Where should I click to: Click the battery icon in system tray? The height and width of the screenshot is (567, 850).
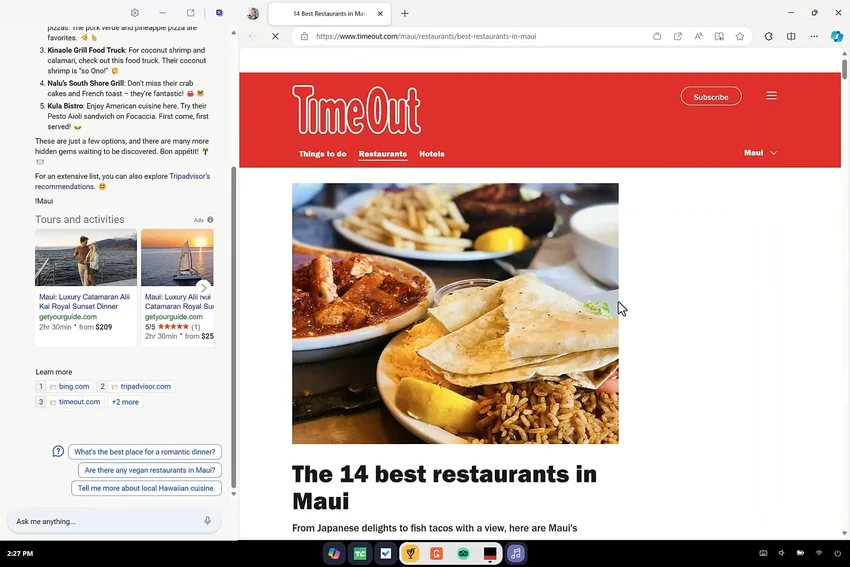800,553
